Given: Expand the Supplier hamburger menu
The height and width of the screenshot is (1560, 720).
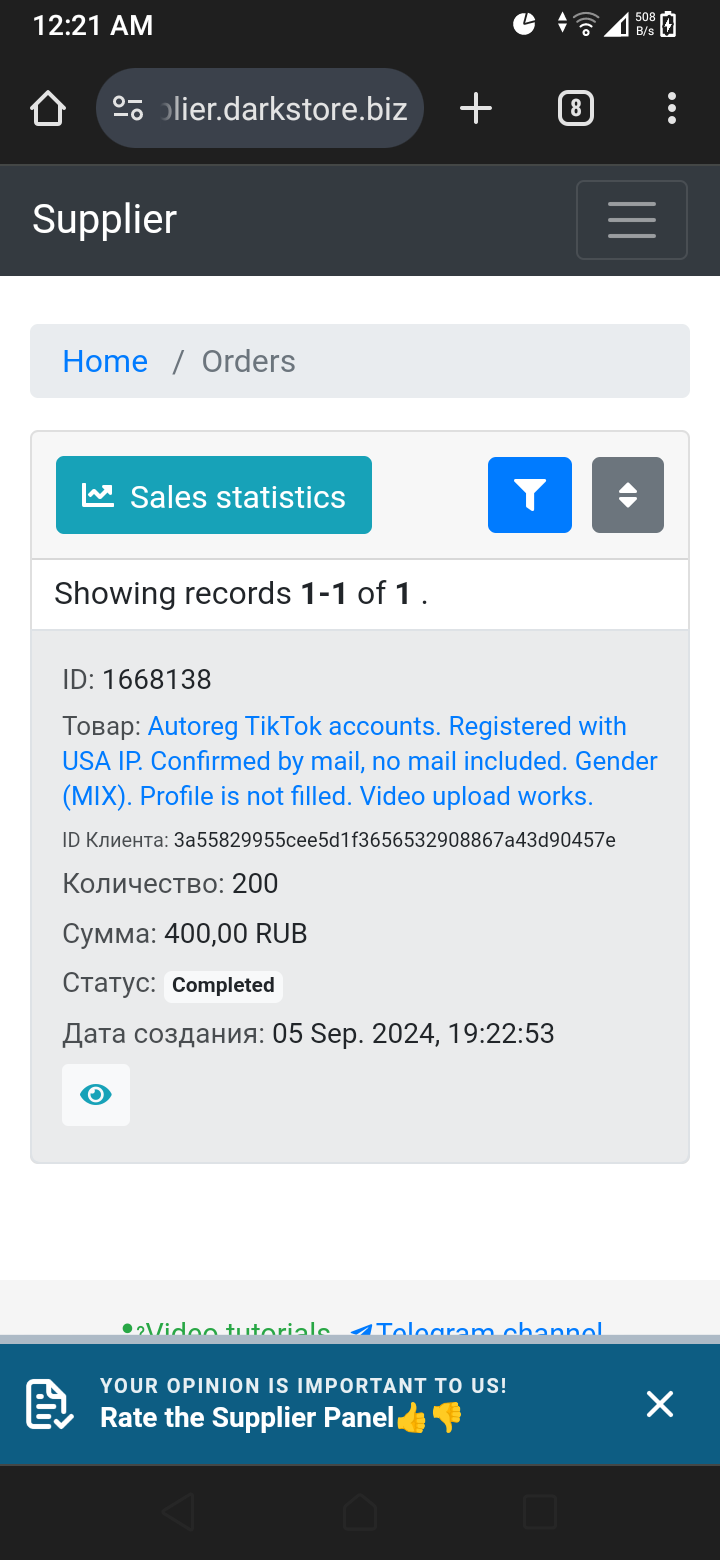Looking at the screenshot, I should (x=632, y=220).
